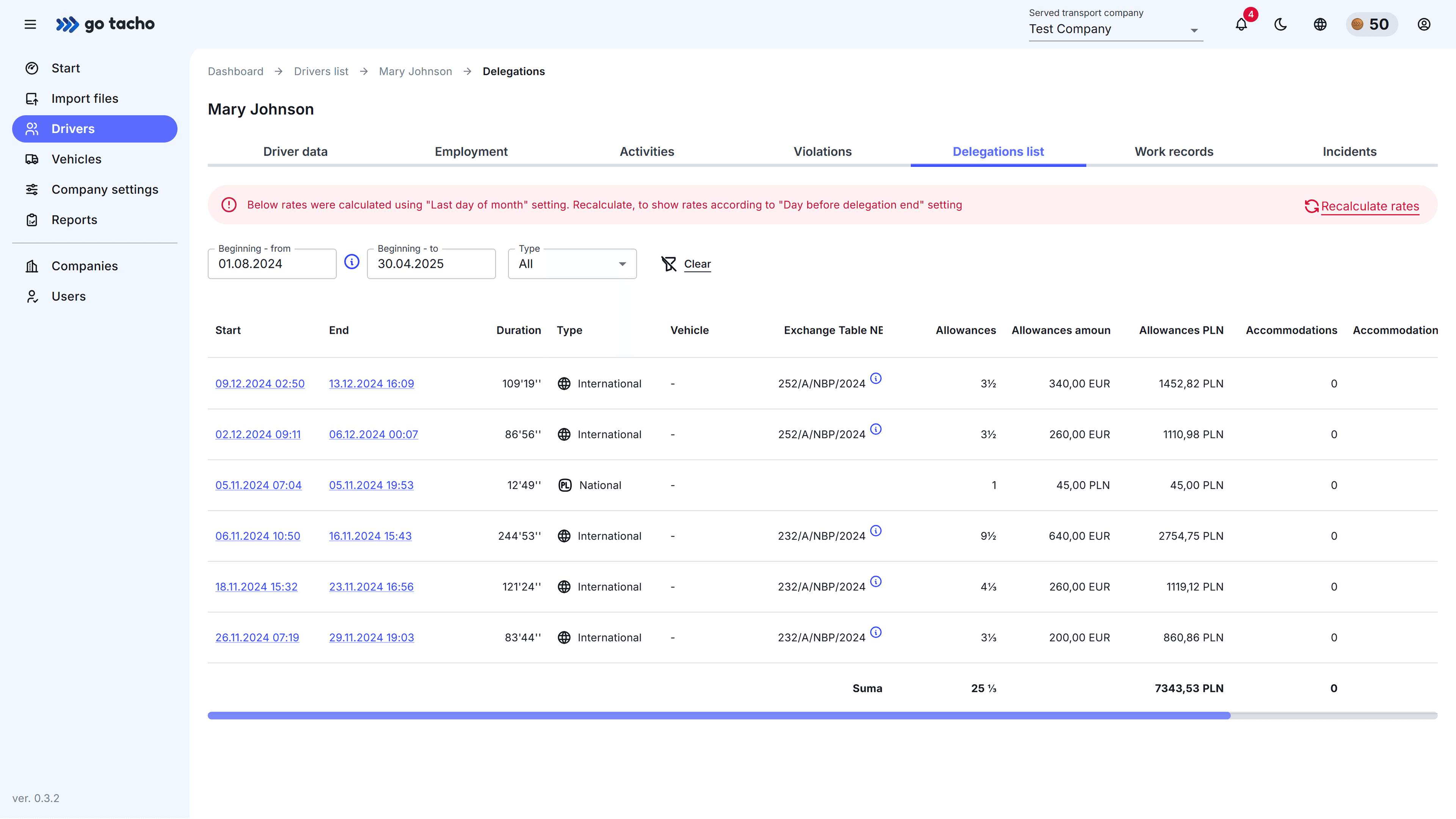Viewport: 1456px width, 819px height.
Task: Expand Served transport company dropdown
Action: click(1116, 29)
